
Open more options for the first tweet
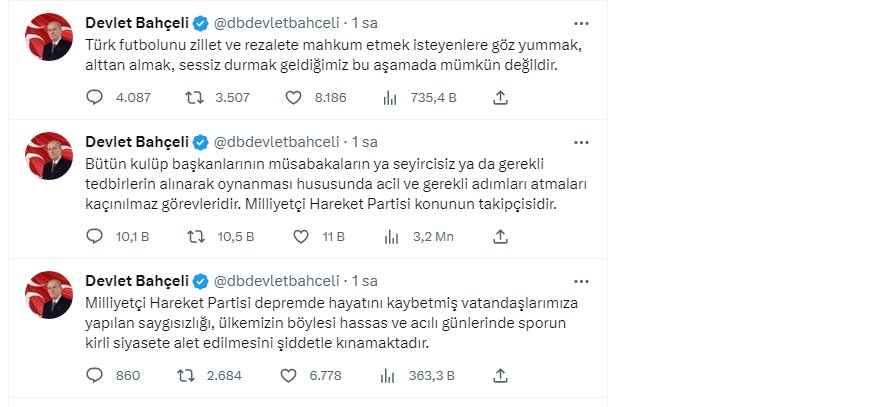(581, 22)
